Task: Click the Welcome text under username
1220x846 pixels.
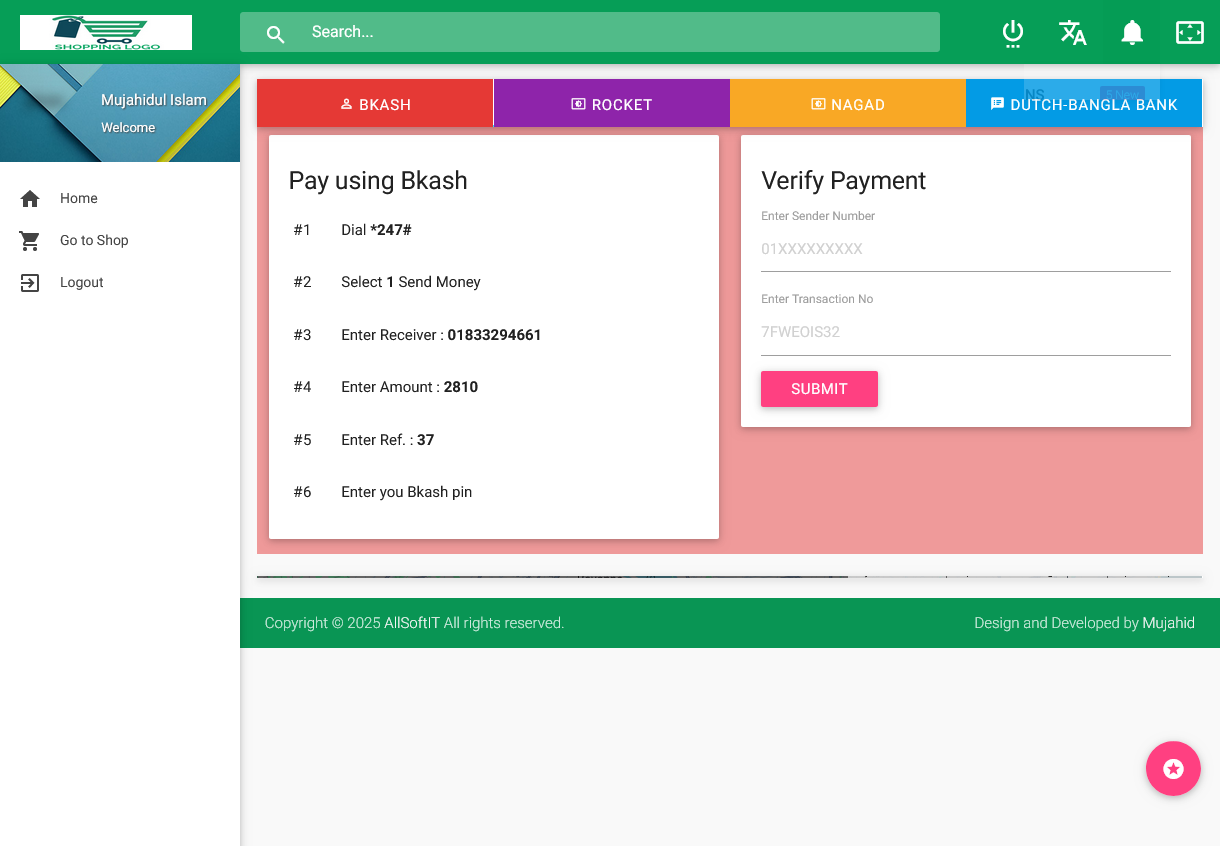Action: (128, 128)
